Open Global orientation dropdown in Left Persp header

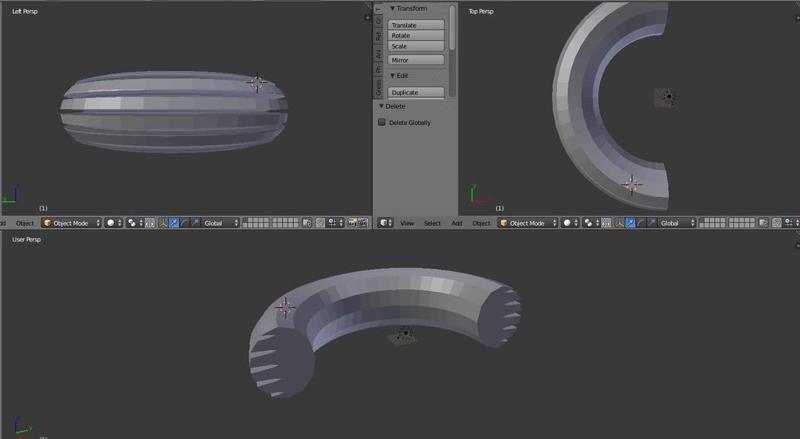tap(220, 223)
